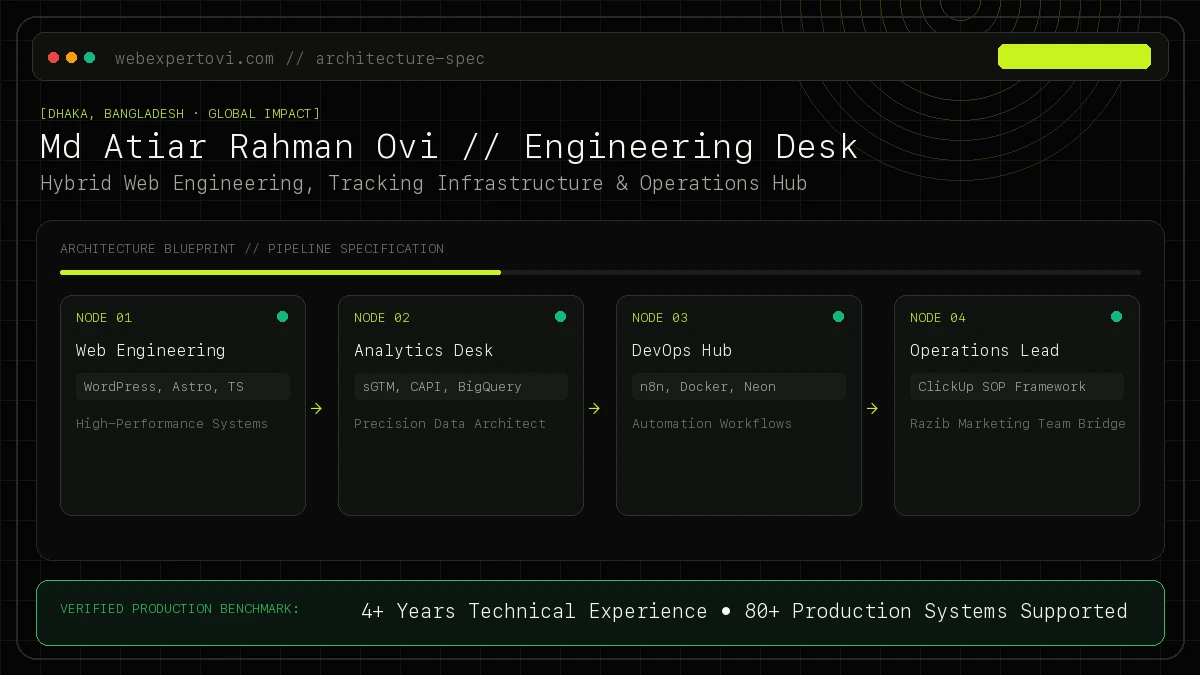Image resolution: width=1200 pixels, height=675 pixels.
Task: Click the NODE 03 label
Action: [660, 318]
